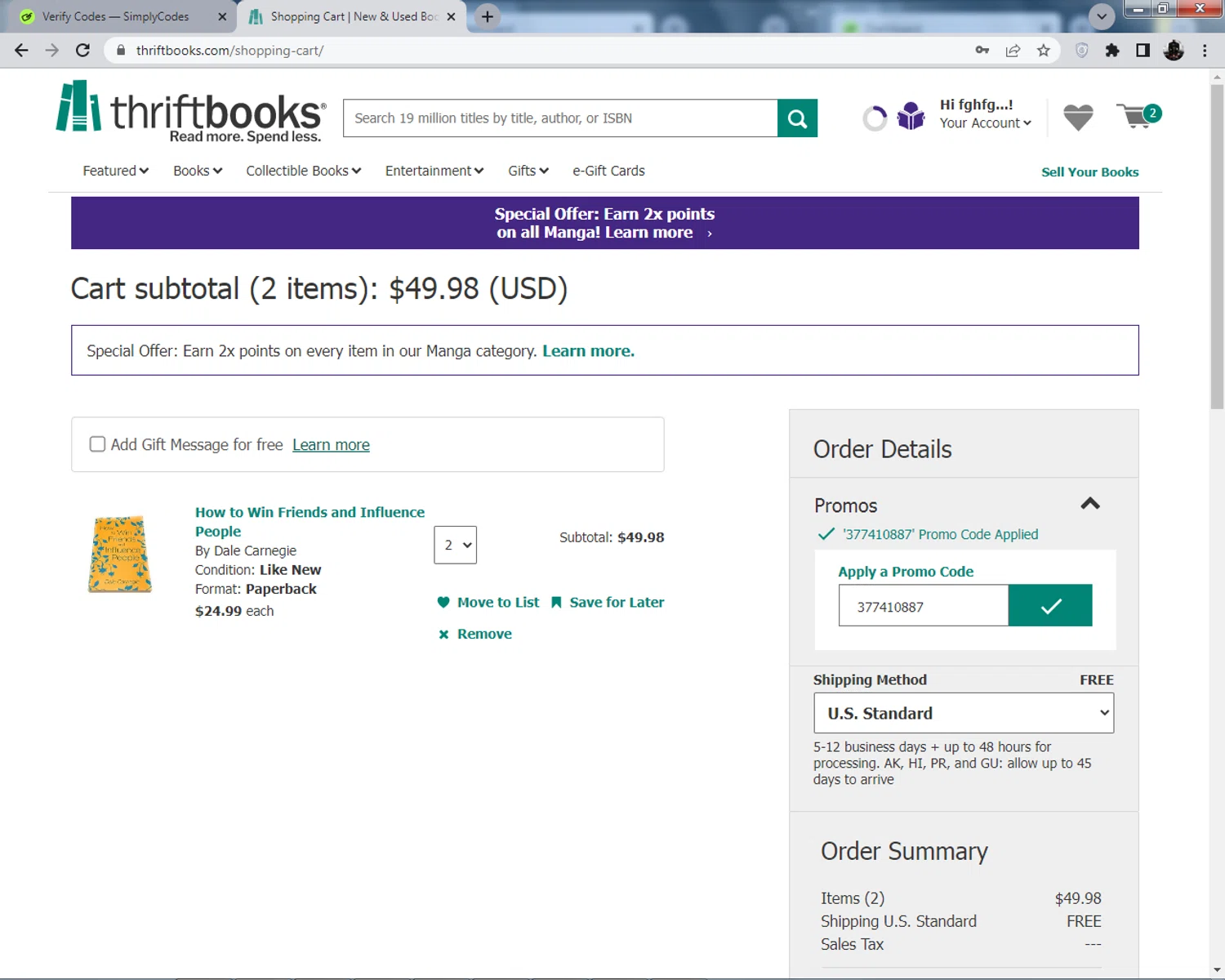Click the thriftbooks logo

(191, 112)
